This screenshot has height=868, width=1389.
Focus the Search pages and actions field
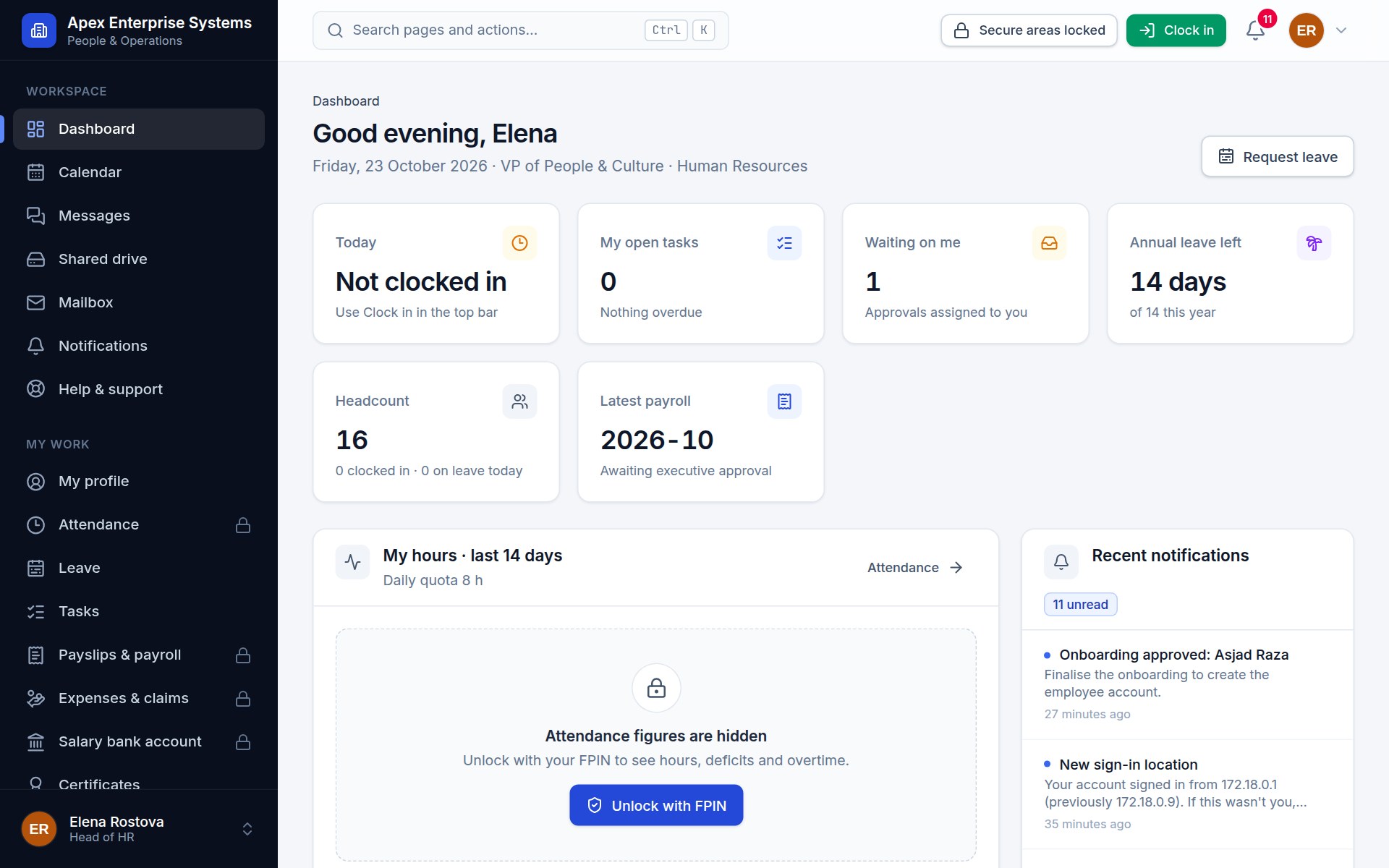(520, 30)
